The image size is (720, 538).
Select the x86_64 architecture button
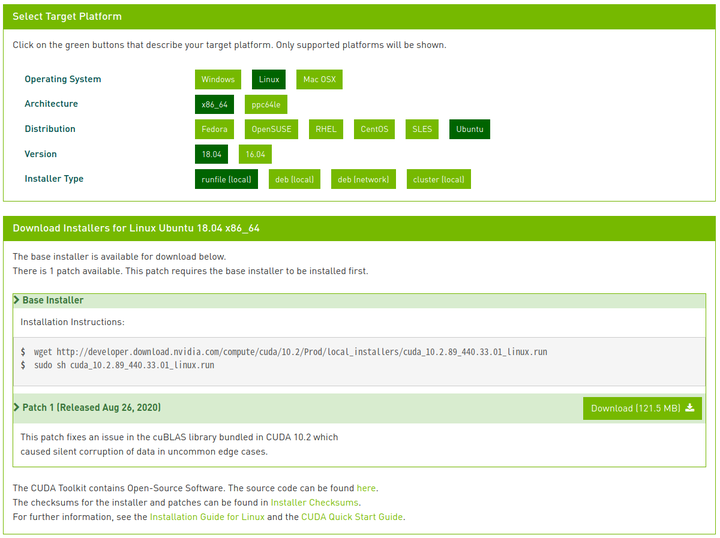coord(214,105)
